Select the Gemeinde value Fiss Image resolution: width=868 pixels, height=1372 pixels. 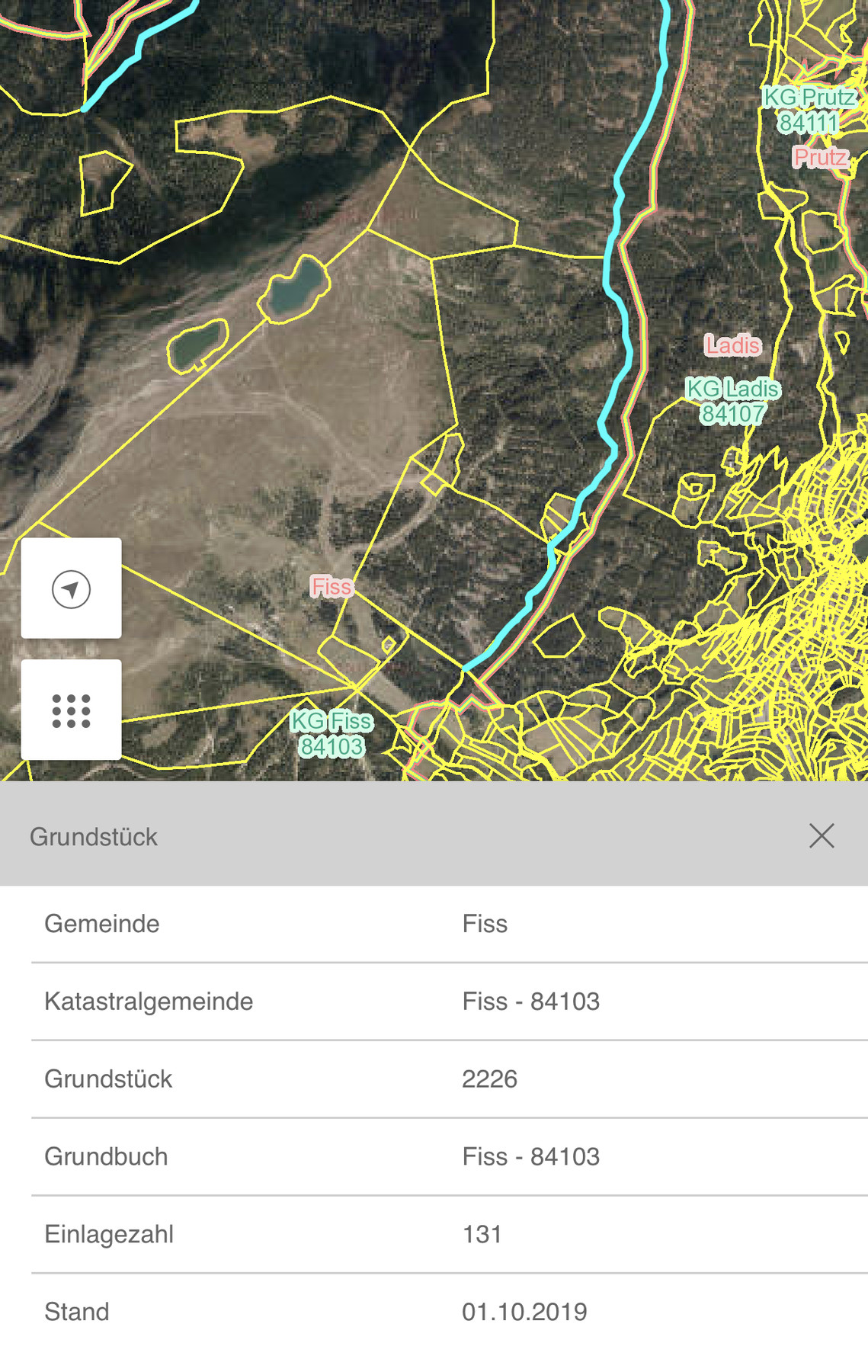[x=485, y=924]
